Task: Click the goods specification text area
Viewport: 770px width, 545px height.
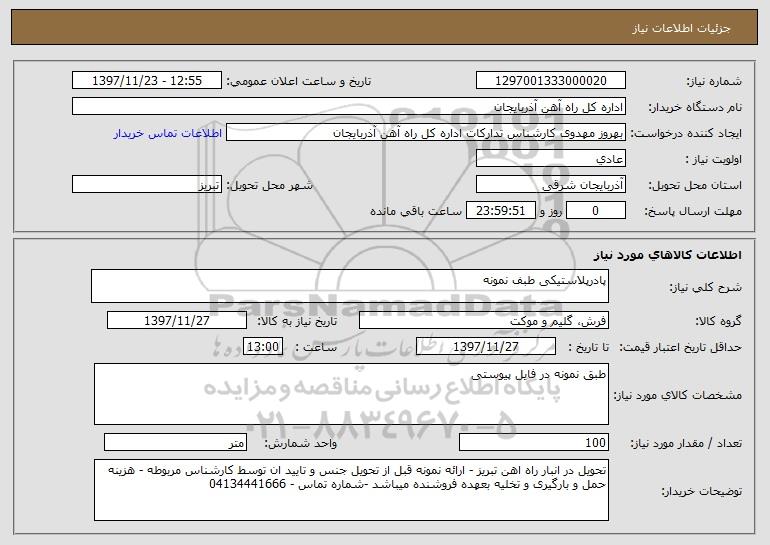Action: (351, 394)
